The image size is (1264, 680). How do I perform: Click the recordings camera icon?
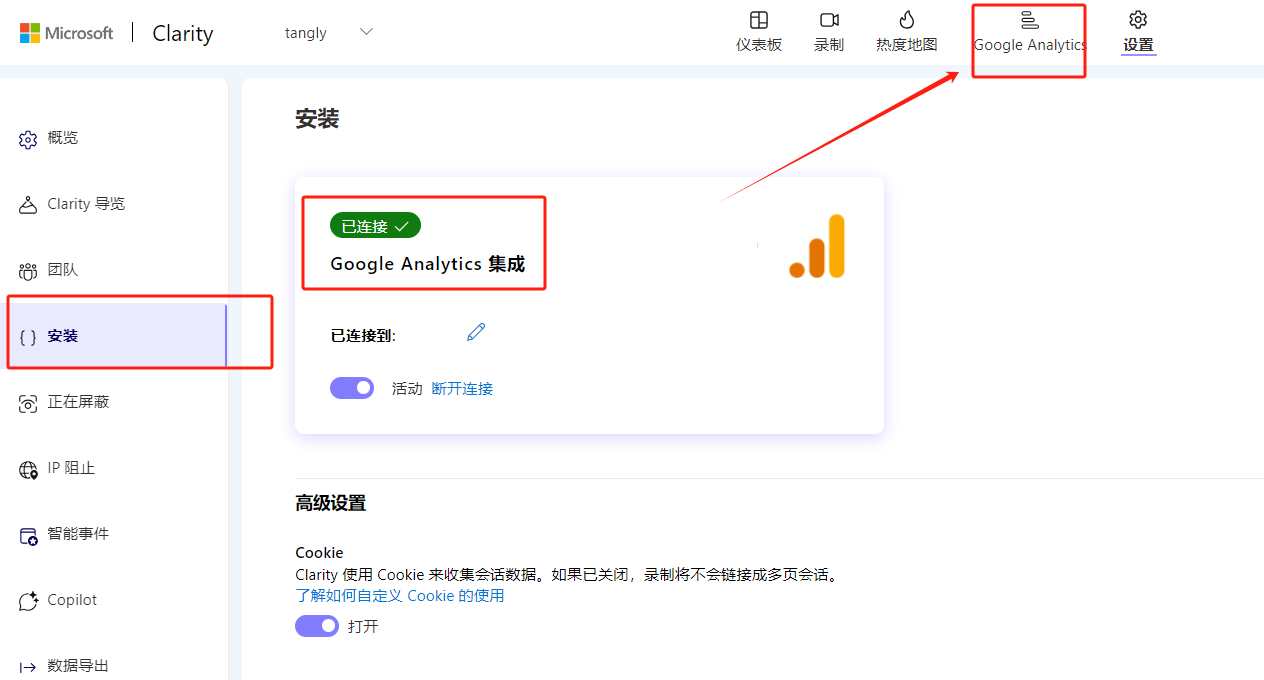[x=829, y=20]
